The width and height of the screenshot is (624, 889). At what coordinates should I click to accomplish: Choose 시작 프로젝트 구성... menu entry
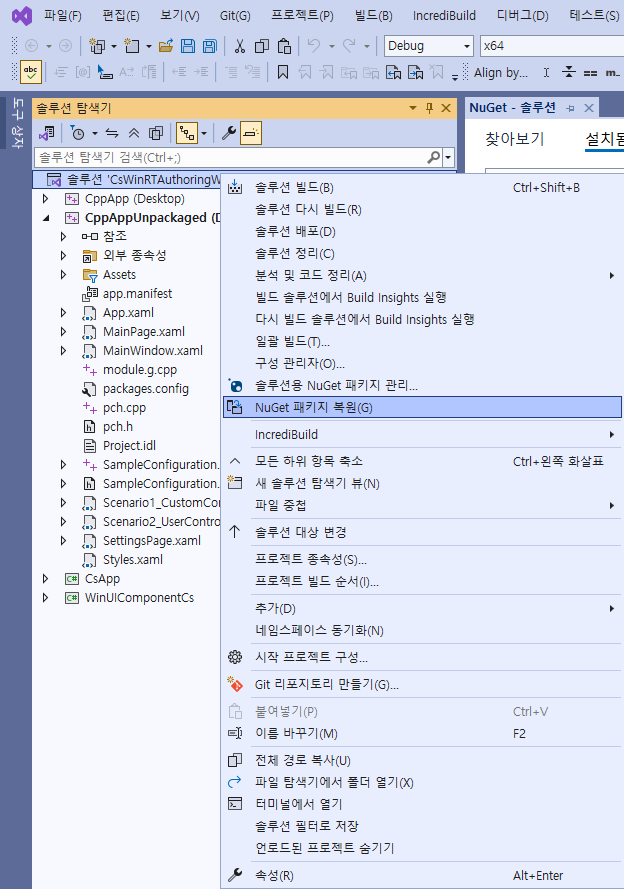(422, 657)
